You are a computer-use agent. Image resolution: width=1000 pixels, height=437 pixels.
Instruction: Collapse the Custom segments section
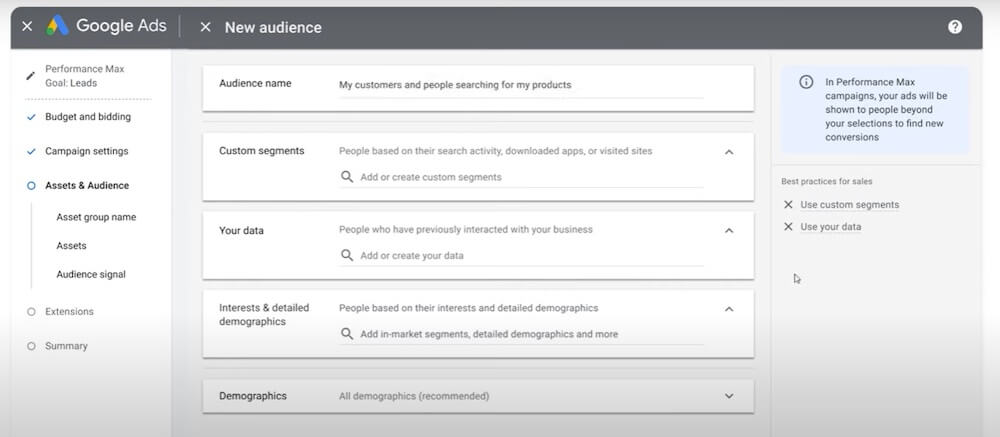[x=730, y=152]
